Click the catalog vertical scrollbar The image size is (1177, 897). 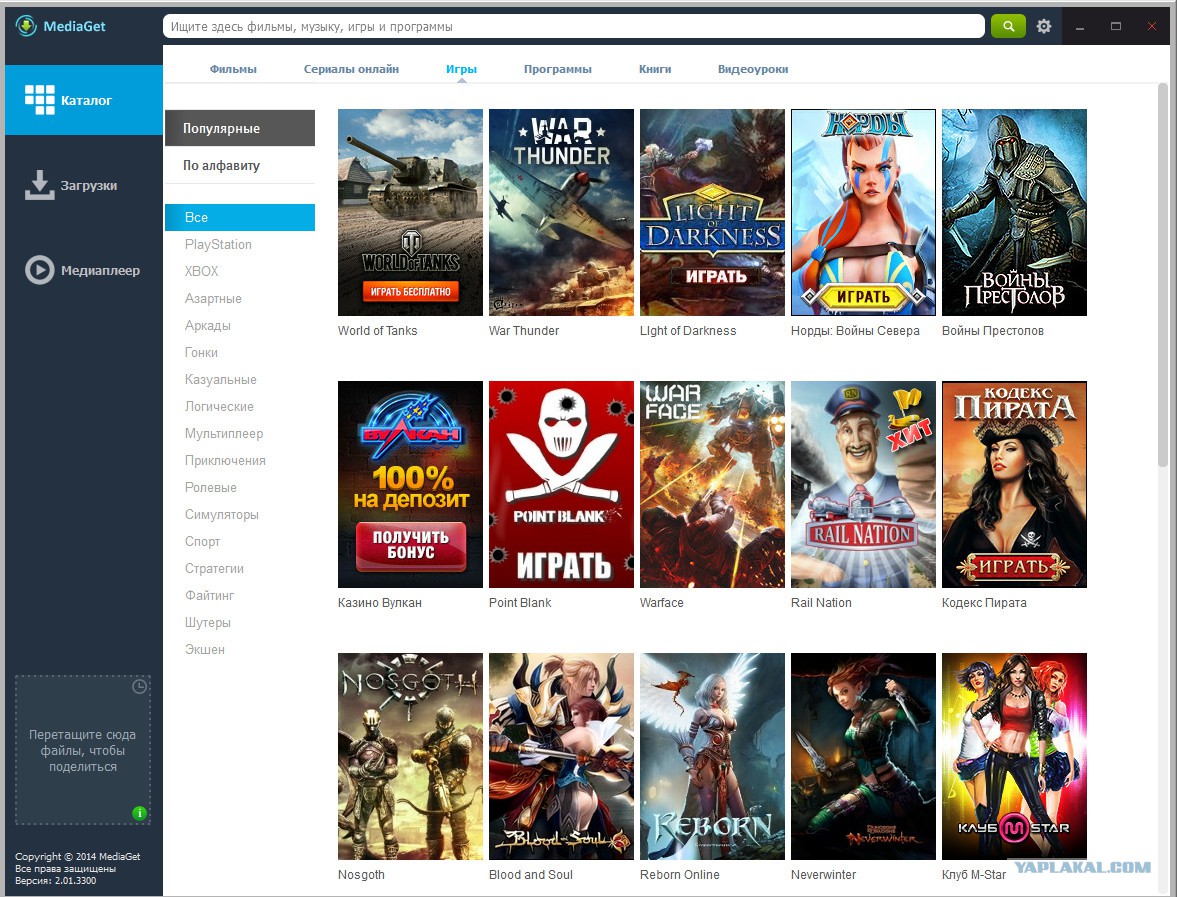pos(1163,275)
